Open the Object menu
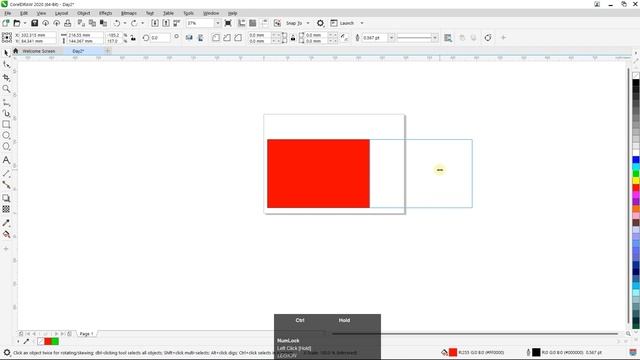The width and height of the screenshot is (640, 360). click(83, 13)
